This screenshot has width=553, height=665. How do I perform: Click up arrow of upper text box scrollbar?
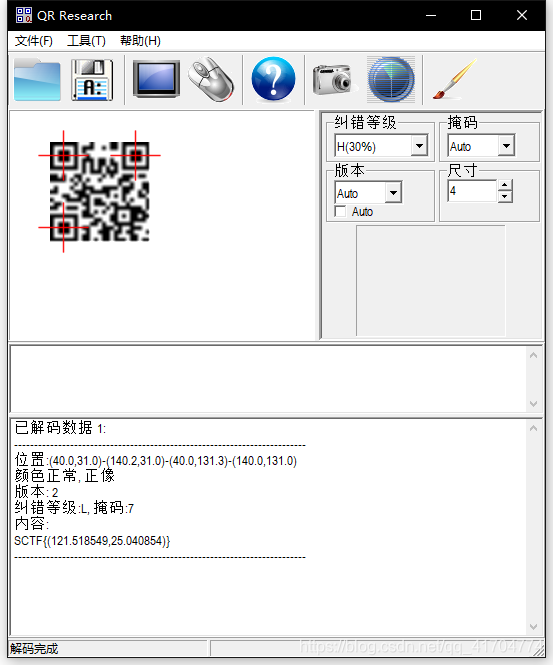[533, 355]
